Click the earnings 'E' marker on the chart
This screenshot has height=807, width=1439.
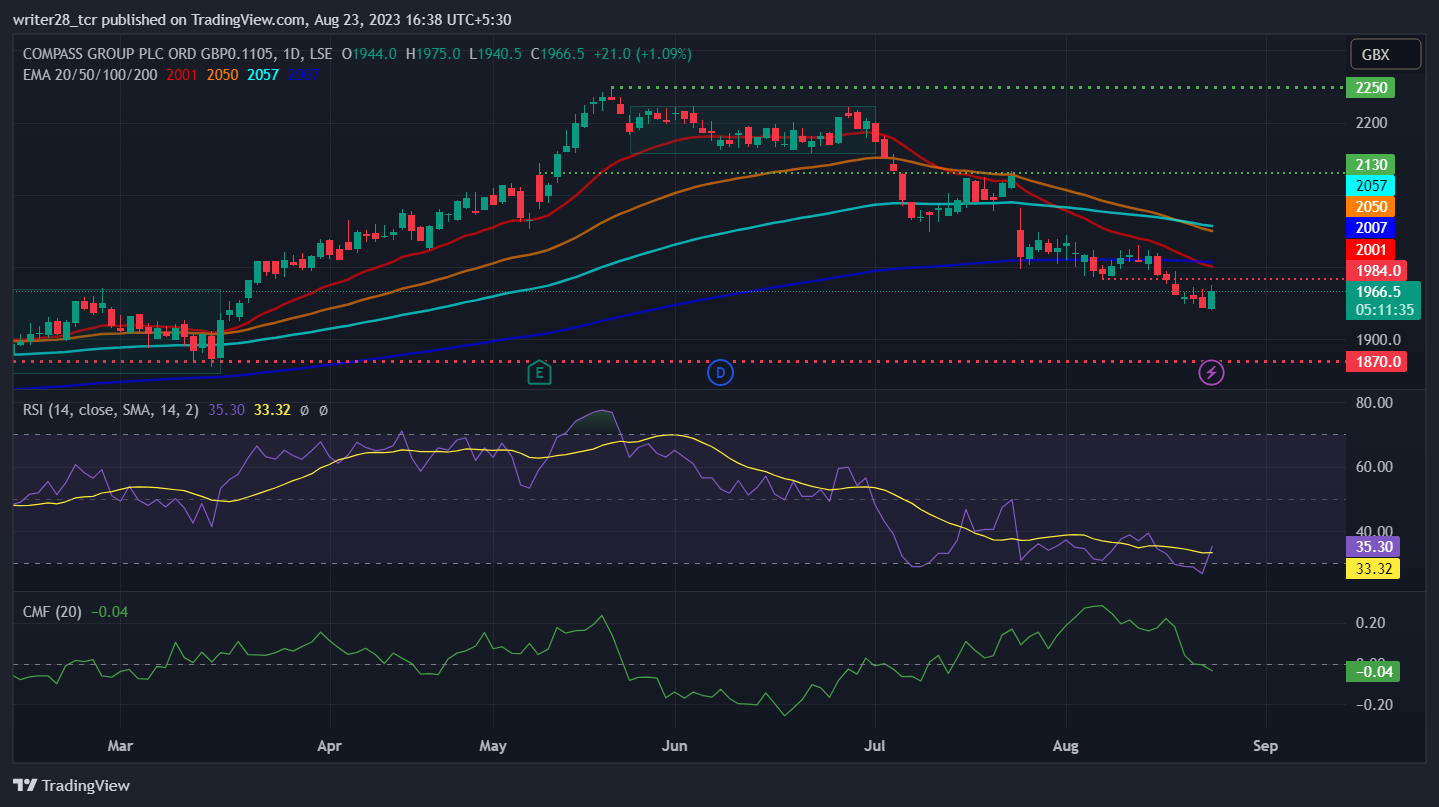(x=539, y=373)
